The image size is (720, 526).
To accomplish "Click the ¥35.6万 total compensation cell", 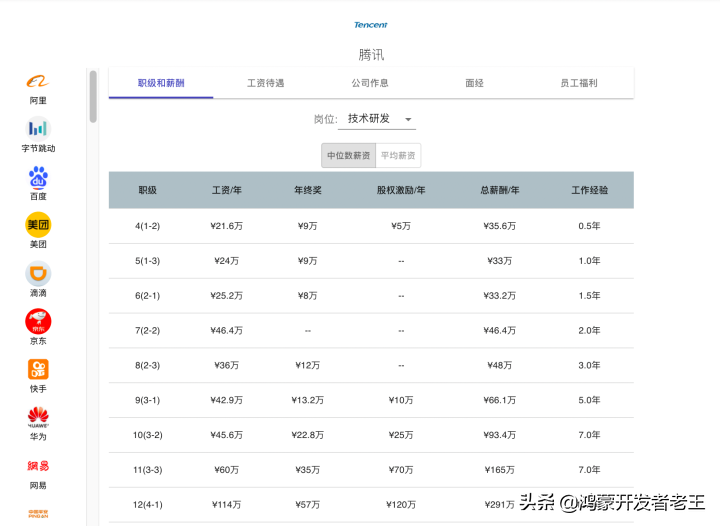I will [x=500, y=226].
